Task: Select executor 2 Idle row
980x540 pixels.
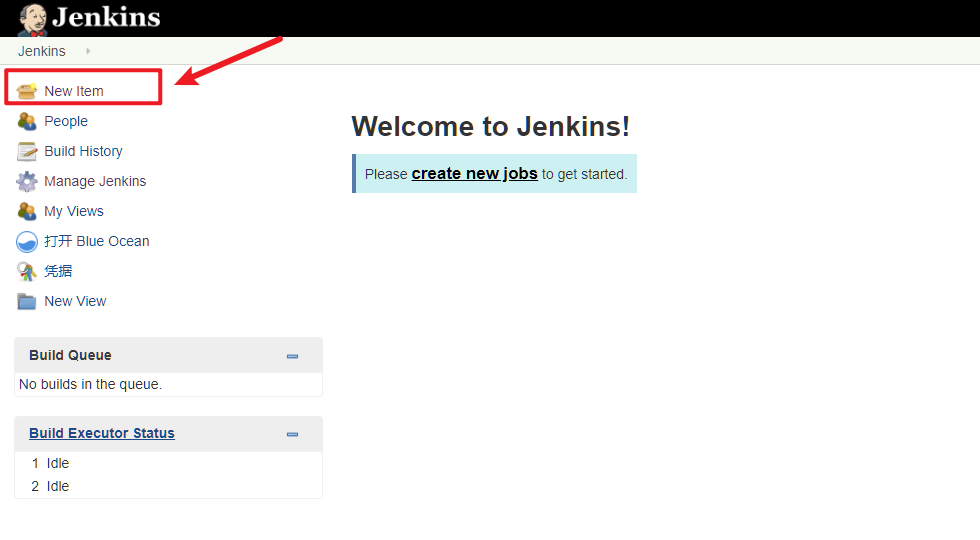Action: tap(168, 486)
